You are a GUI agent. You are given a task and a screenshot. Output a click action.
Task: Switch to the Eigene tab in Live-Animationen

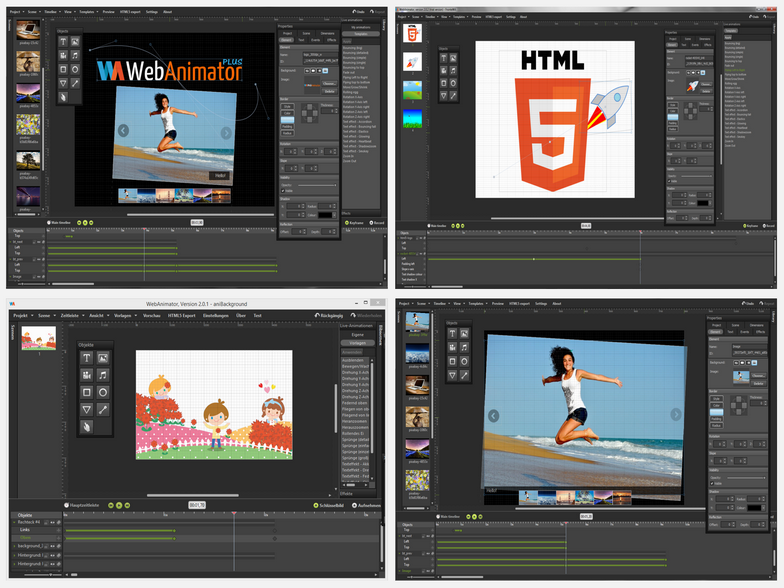[358, 334]
